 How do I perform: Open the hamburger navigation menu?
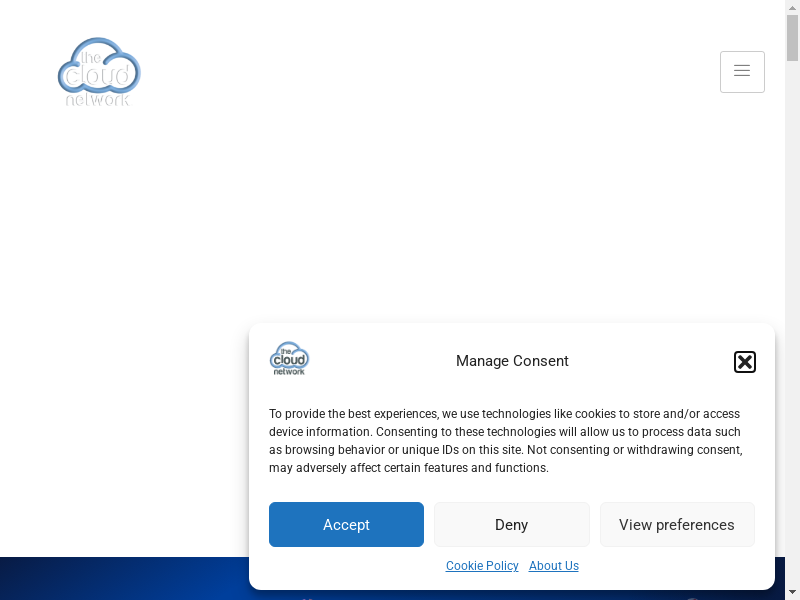742,72
